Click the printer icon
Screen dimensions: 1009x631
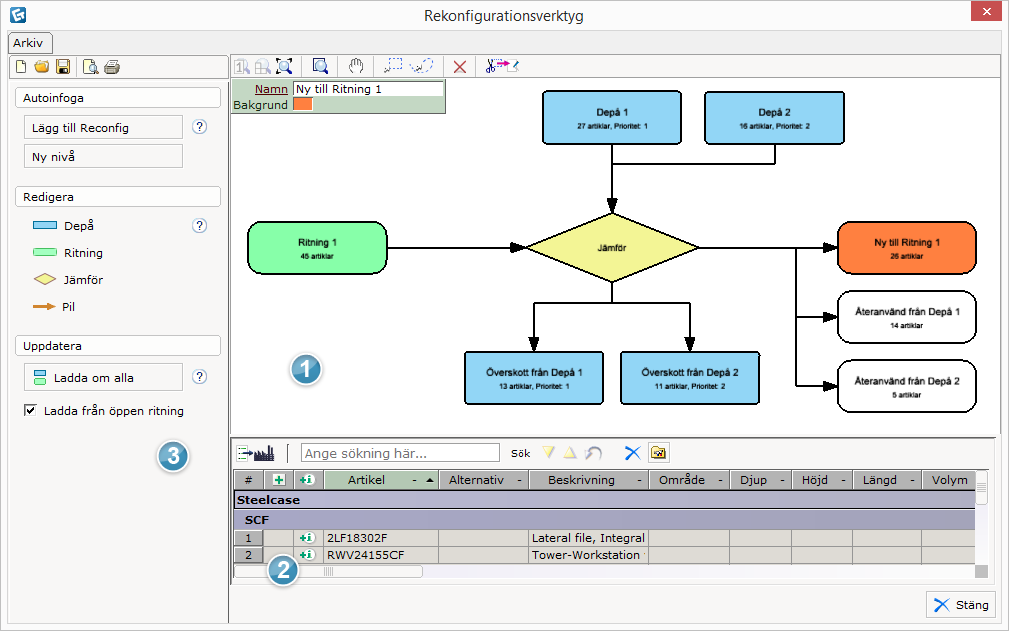(x=112, y=67)
